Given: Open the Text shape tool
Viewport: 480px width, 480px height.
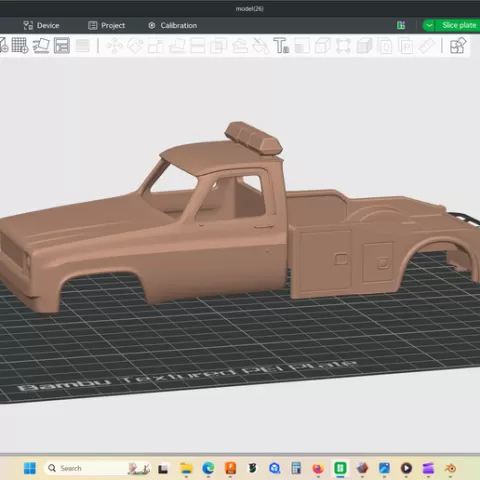Looking at the screenshot, I should click(x=281, y=45).
